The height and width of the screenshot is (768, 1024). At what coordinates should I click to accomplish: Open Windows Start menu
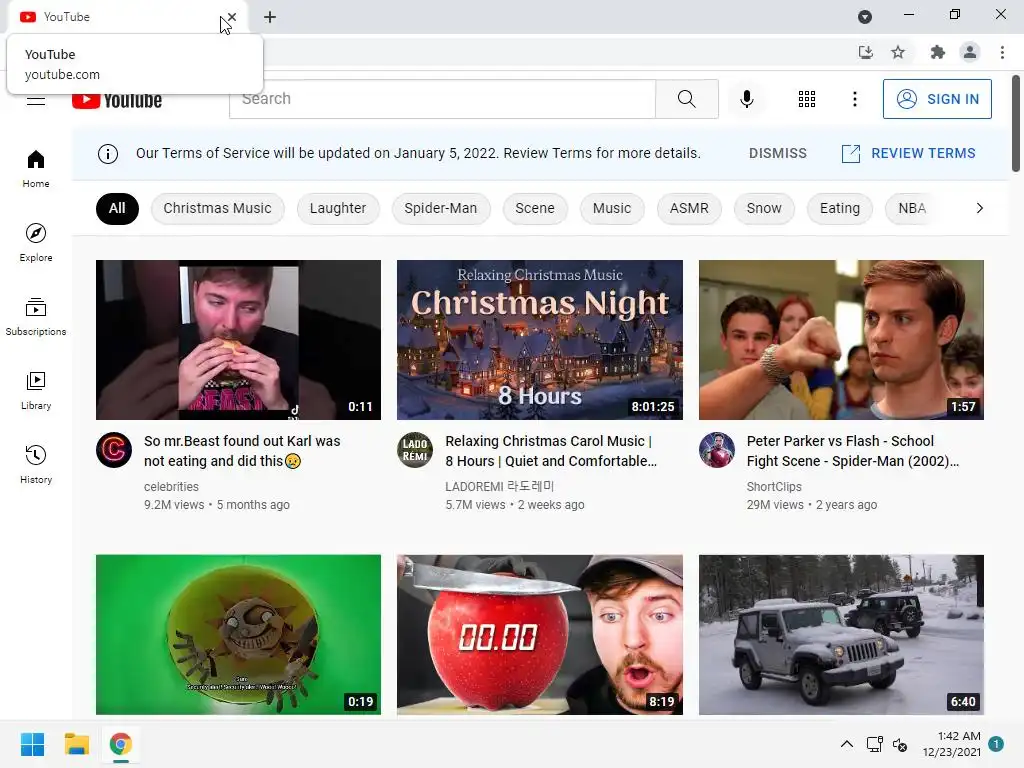click(x=32, y=744)
